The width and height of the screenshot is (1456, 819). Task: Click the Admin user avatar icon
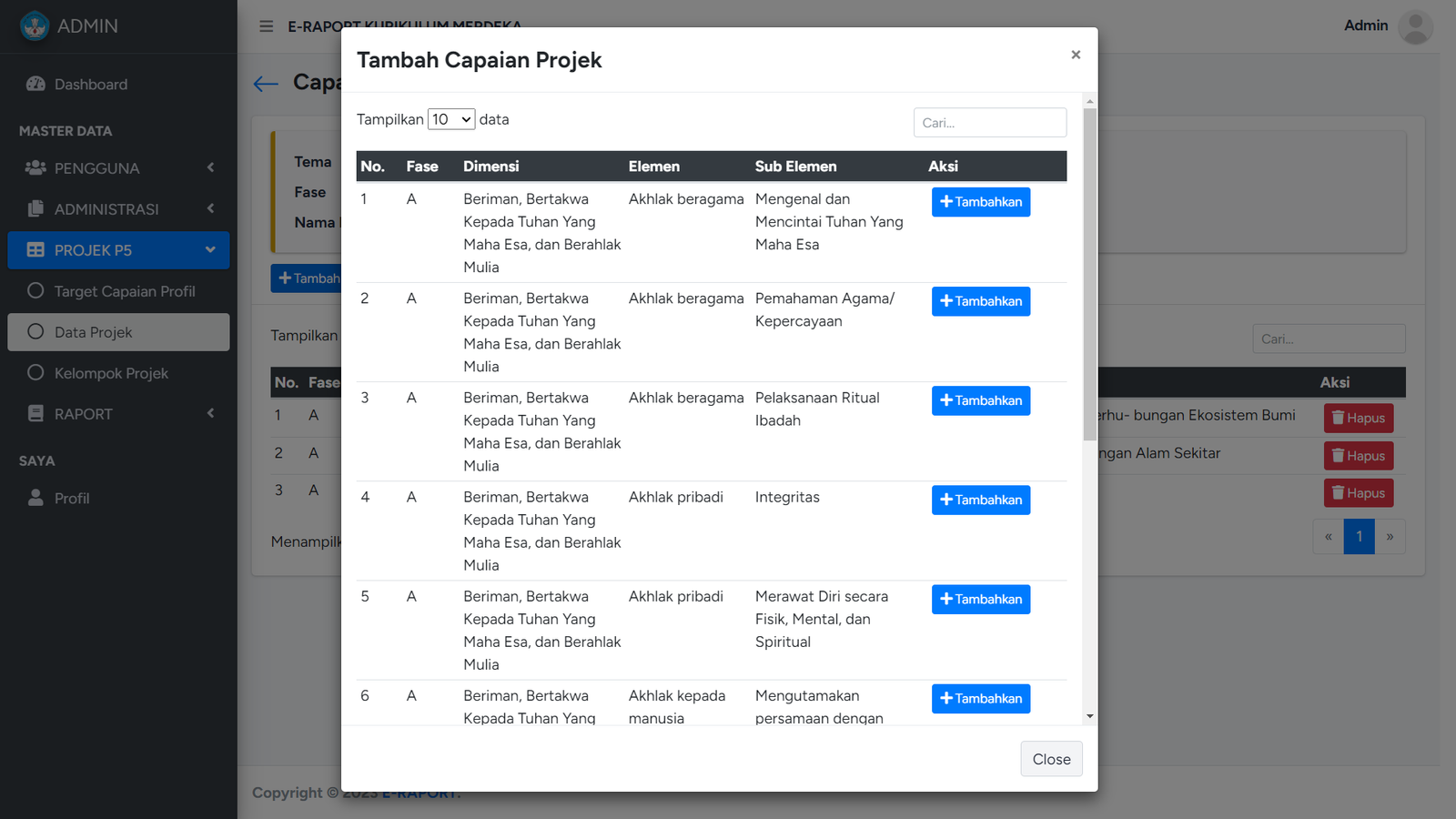click(x=1414, y=26)
